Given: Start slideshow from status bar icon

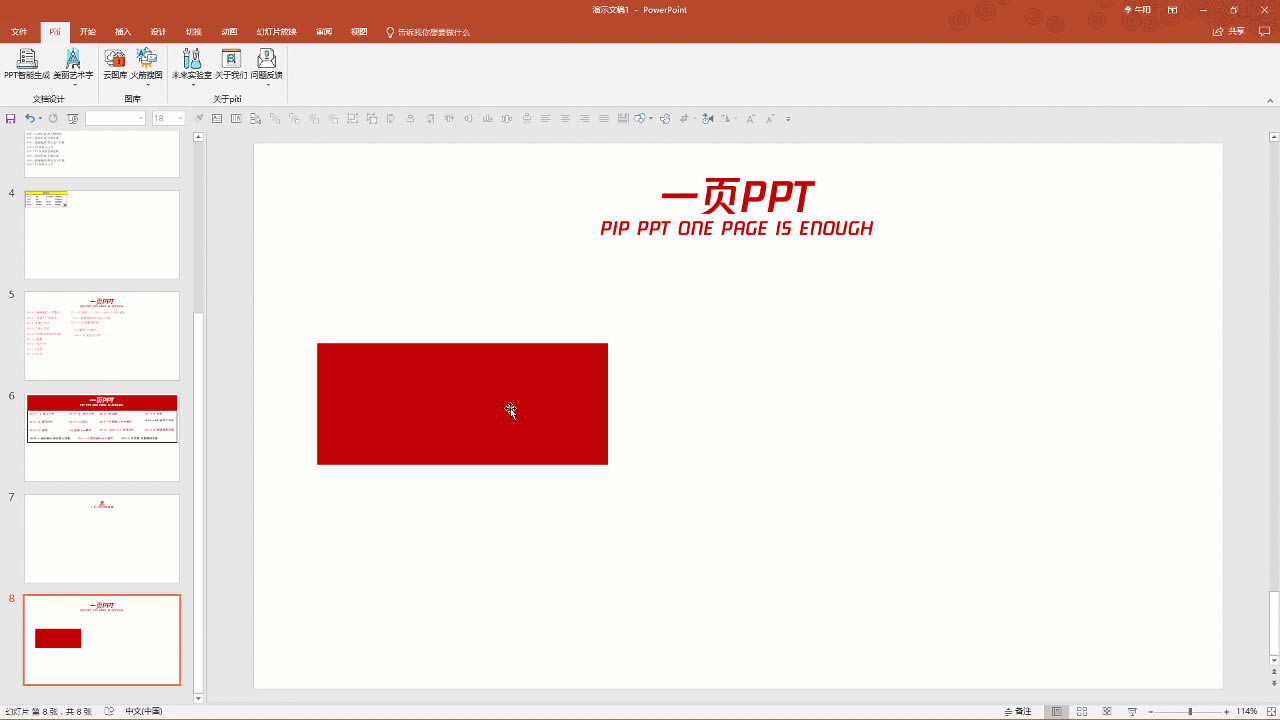Looking at the screenshot, I should 1132,711.
